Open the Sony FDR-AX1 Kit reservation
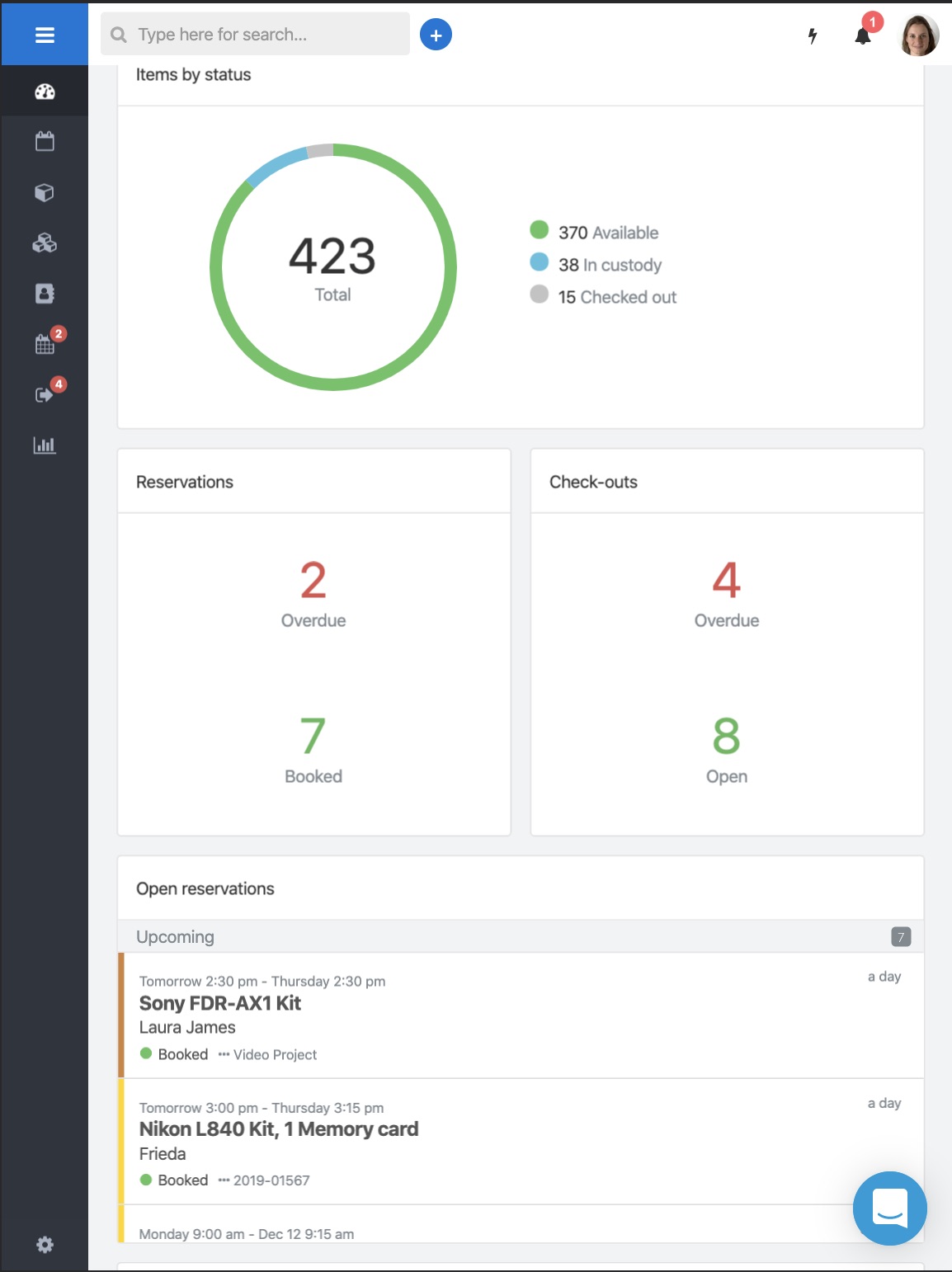Image resolution: width=952 pixels, height=1272 pixels. [220, 1003]
